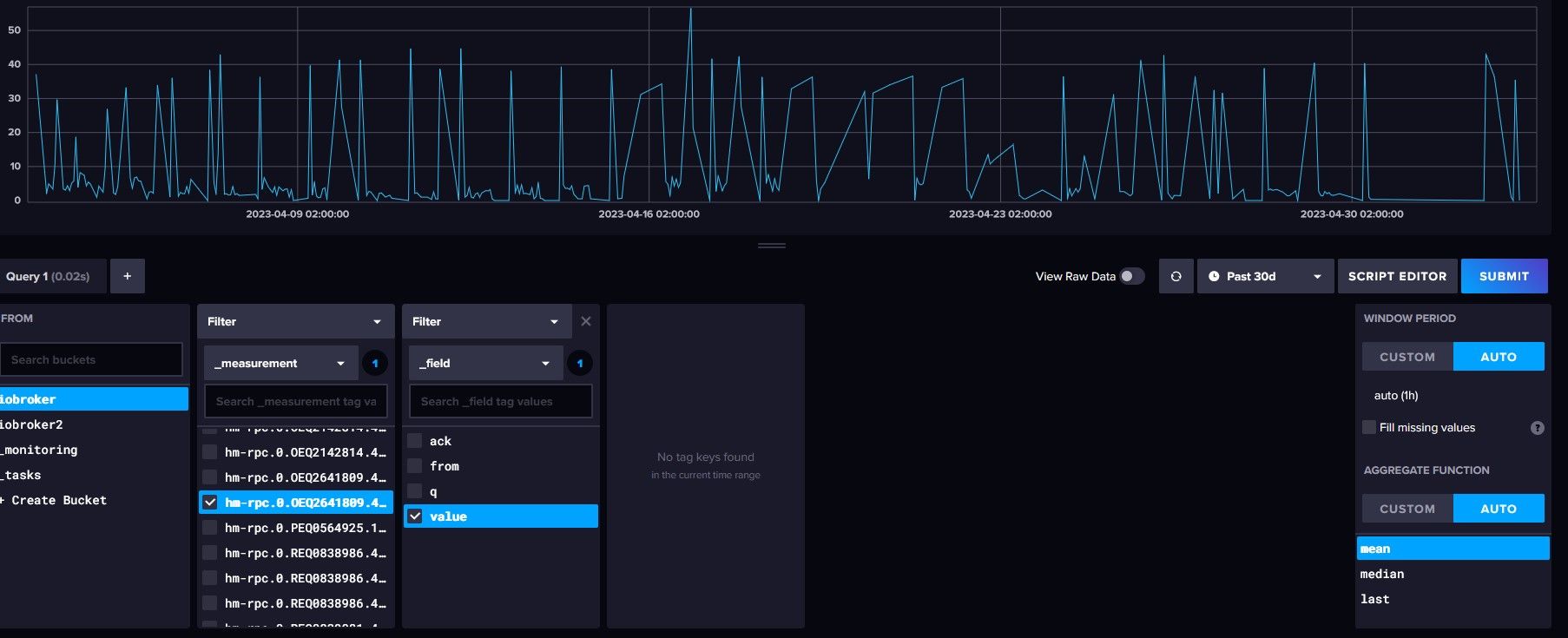
Task: Switch Window Period to CUSTOM
Action: 1407,357
